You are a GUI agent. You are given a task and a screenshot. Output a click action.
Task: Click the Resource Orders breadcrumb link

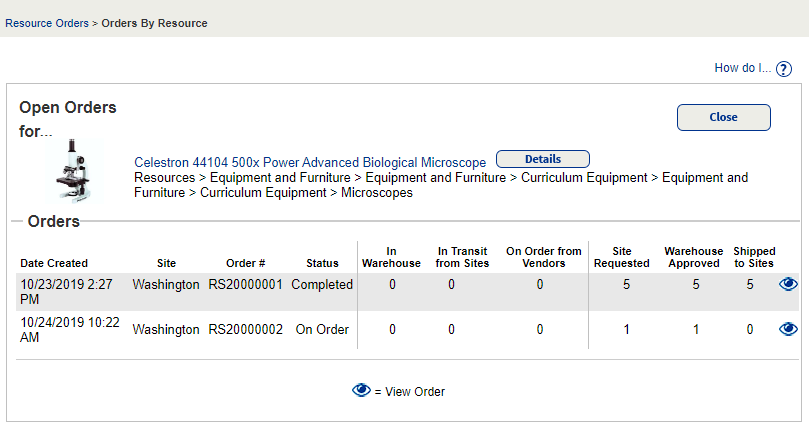(46, 23)
